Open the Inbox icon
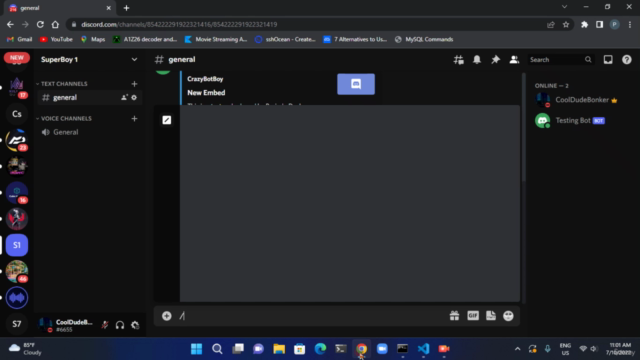 [608, 60]
